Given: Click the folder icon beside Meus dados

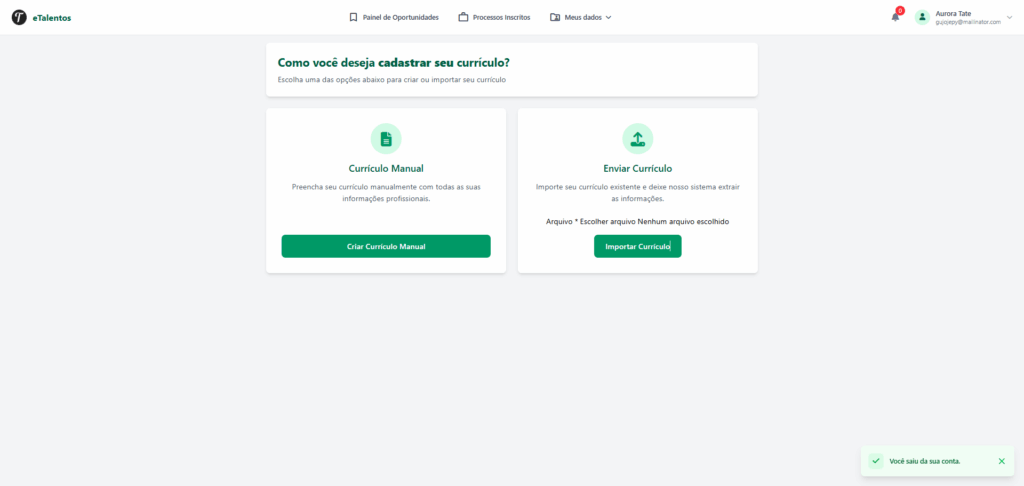Looking at the screenshot, I should click(555, 18).
